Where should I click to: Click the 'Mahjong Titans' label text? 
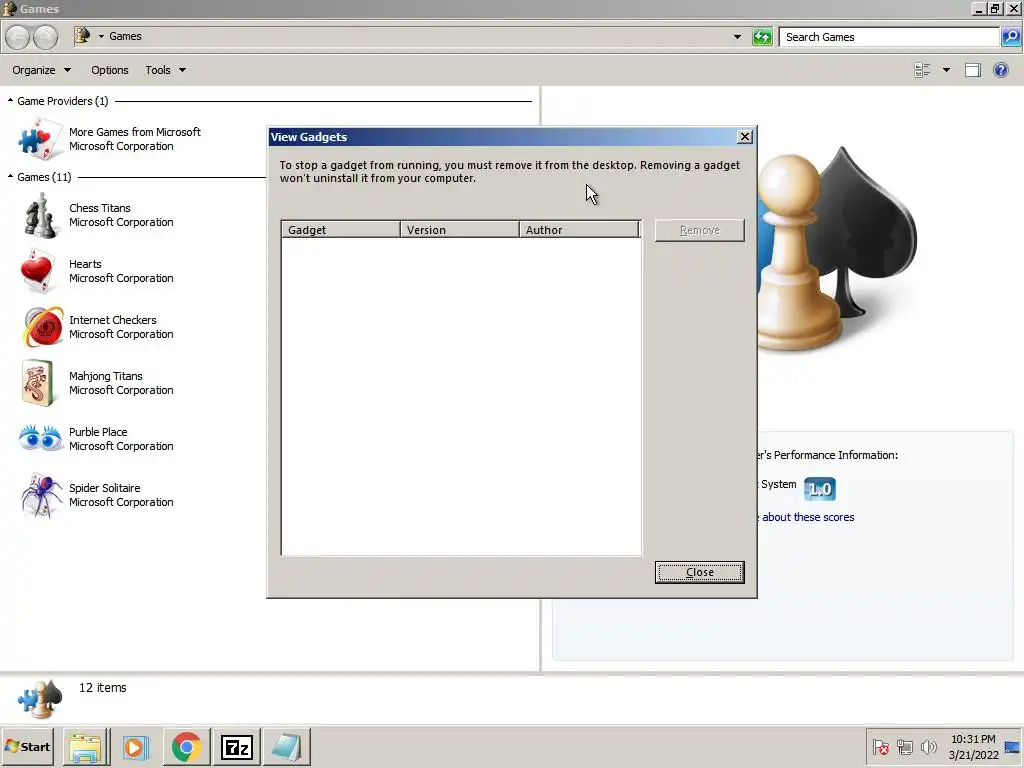tap(106, 376)
